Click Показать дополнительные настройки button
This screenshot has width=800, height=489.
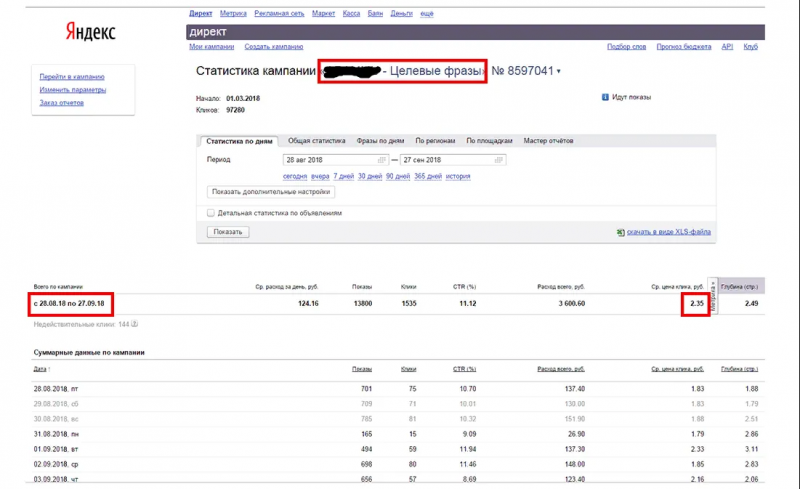point(271,192)
